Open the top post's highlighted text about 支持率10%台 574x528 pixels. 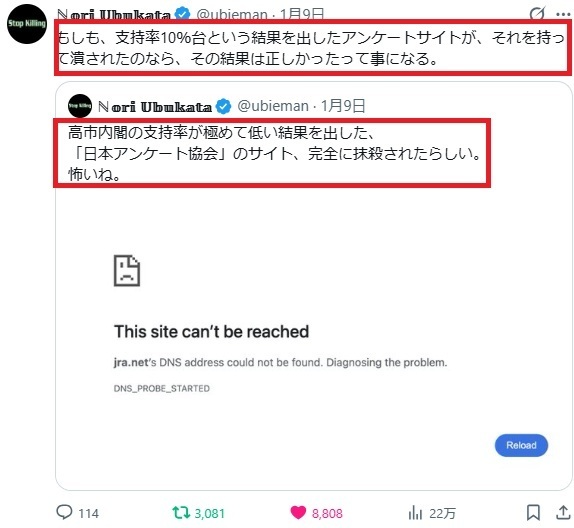312,48
